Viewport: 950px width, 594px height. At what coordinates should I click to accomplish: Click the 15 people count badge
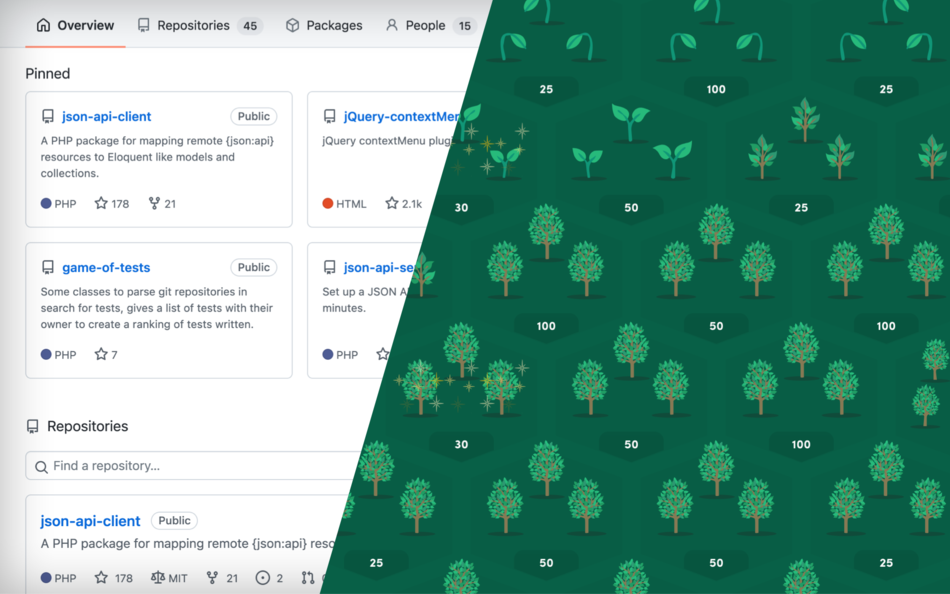465,25
